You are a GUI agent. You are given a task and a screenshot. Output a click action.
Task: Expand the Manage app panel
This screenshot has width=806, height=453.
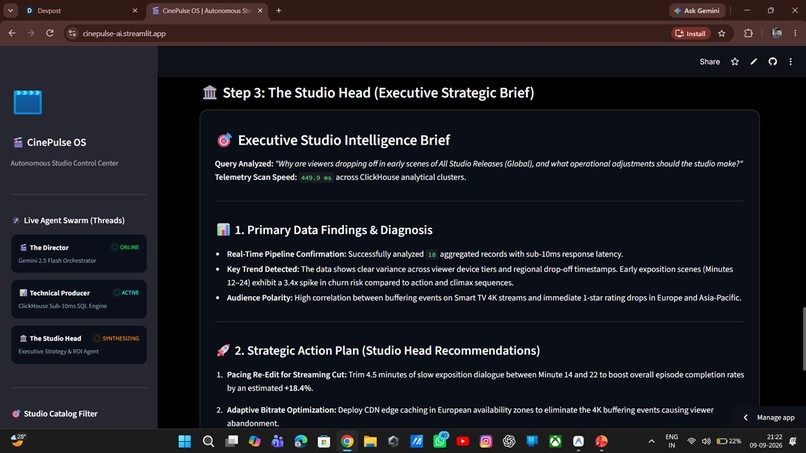click(770, 418)
